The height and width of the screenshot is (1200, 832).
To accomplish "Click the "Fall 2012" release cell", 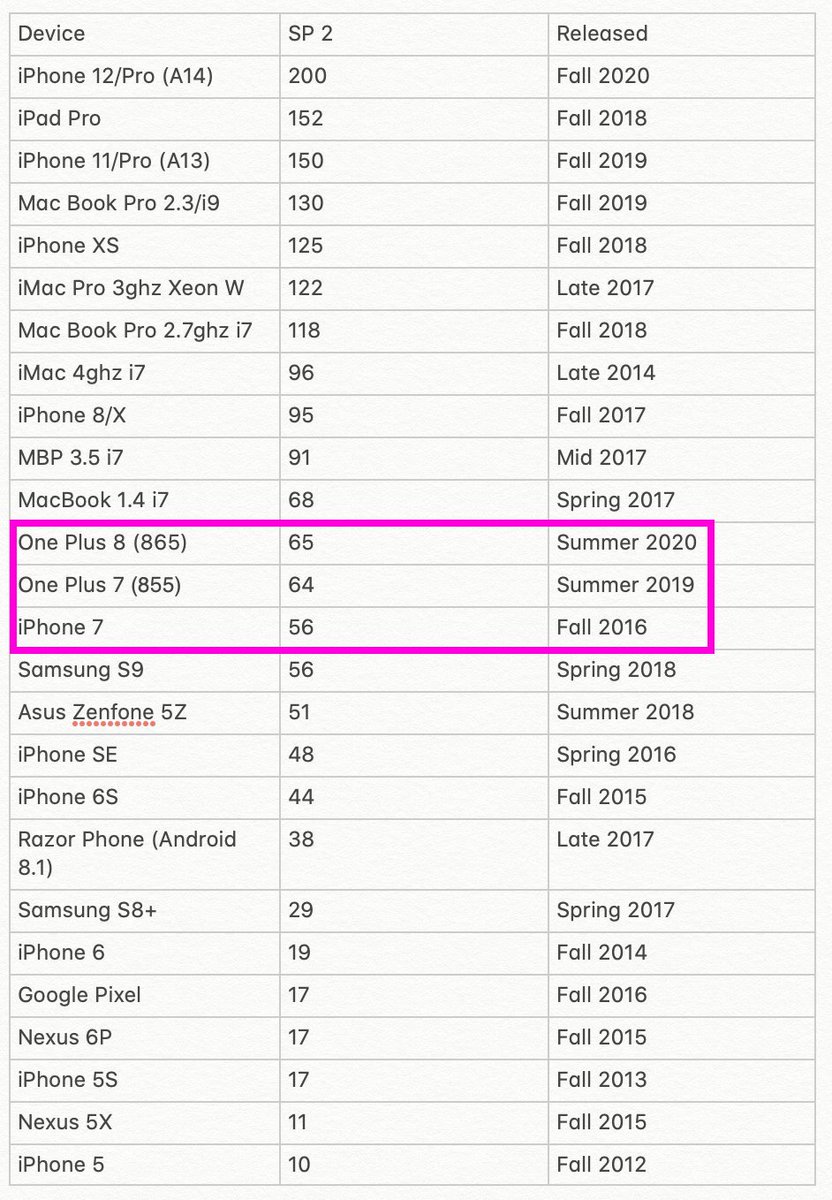I will (x=602, y=1165).
